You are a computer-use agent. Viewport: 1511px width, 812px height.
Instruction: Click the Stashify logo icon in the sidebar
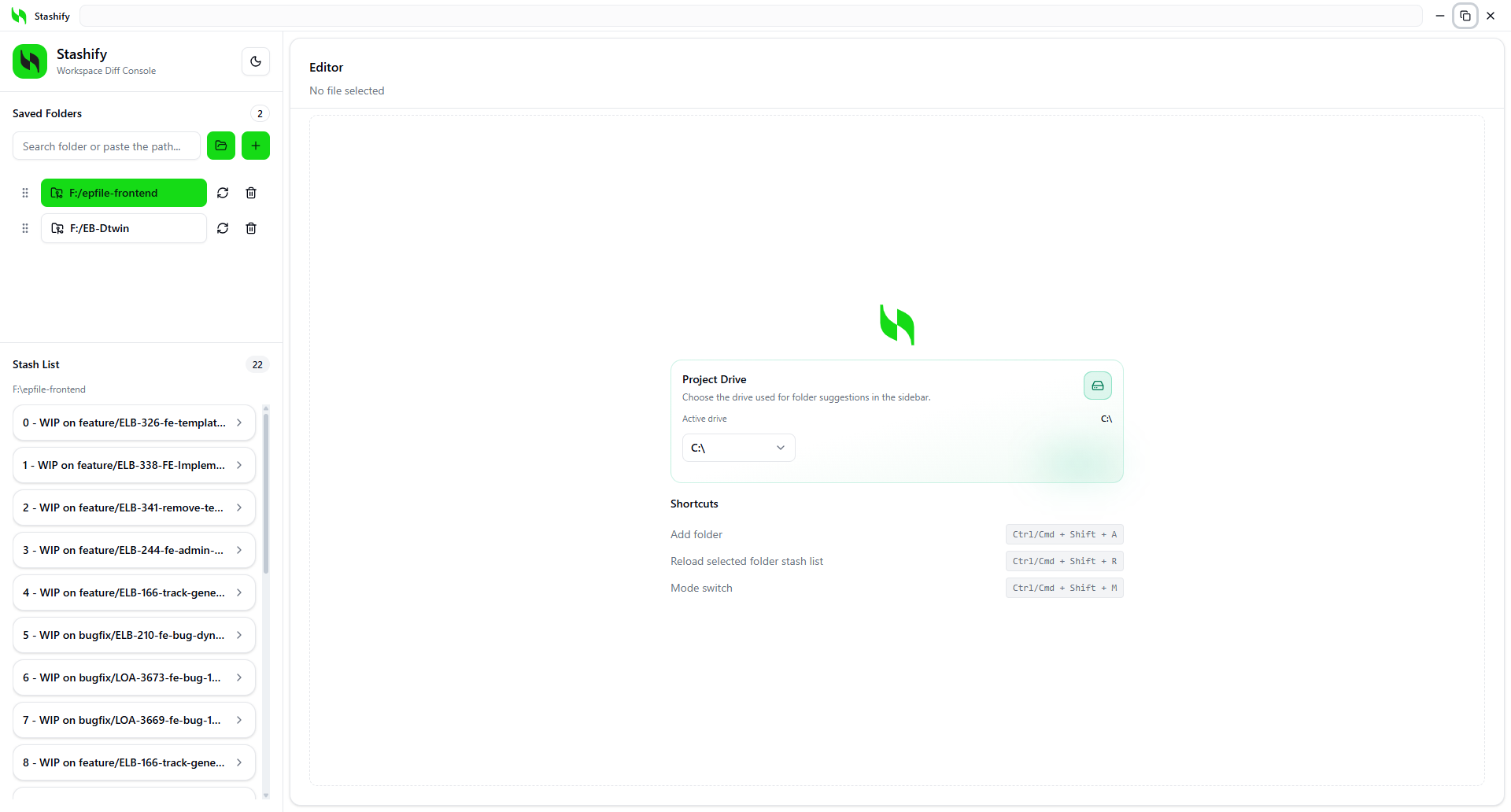pos(29,61)
